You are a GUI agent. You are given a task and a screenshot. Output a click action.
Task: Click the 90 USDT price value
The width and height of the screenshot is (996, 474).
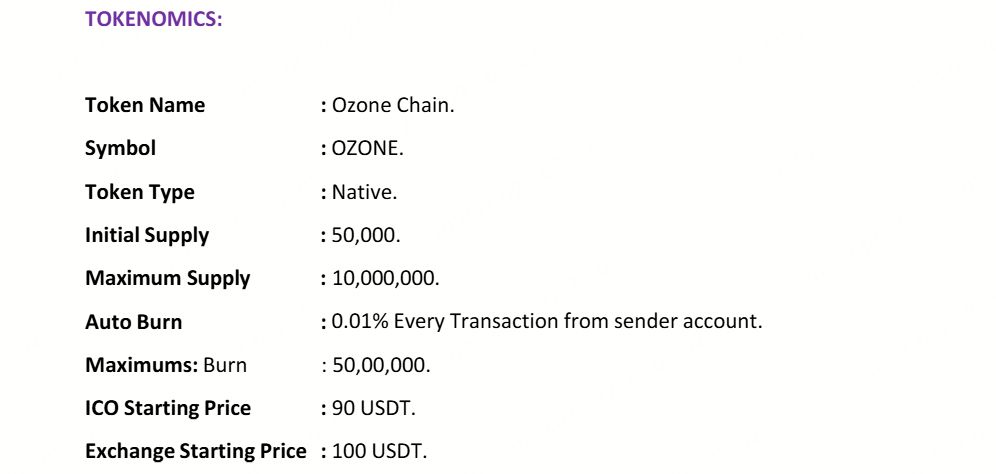(x=374, y=408)
